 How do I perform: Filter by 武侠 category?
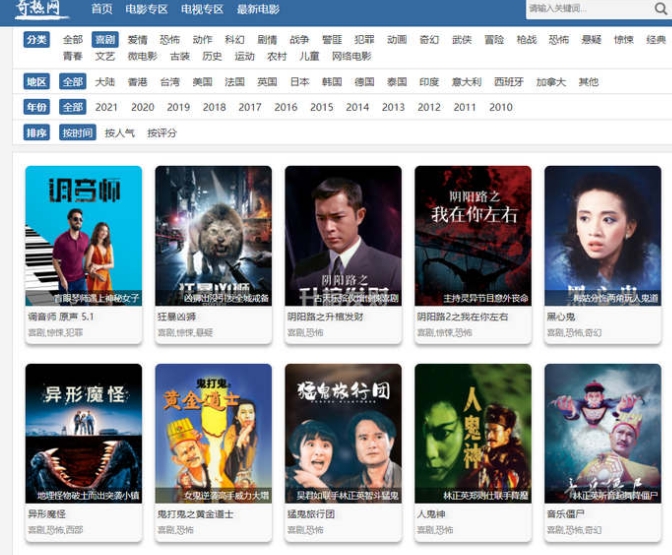point(462,39)
